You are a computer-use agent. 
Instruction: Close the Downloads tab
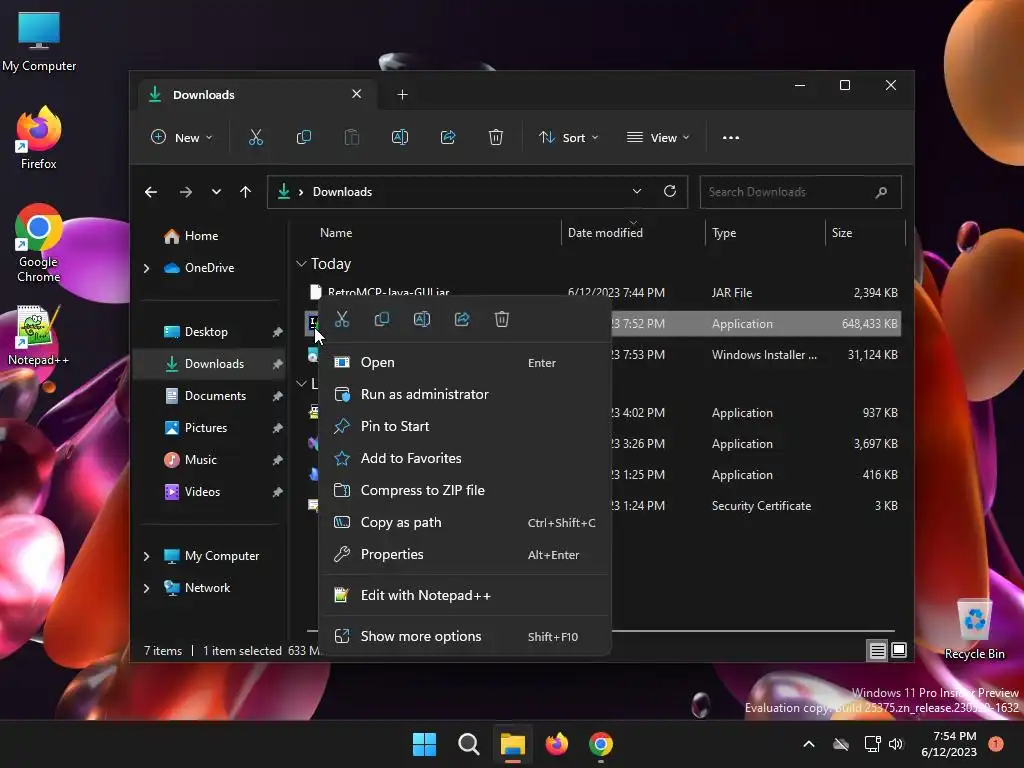(357, 94)
